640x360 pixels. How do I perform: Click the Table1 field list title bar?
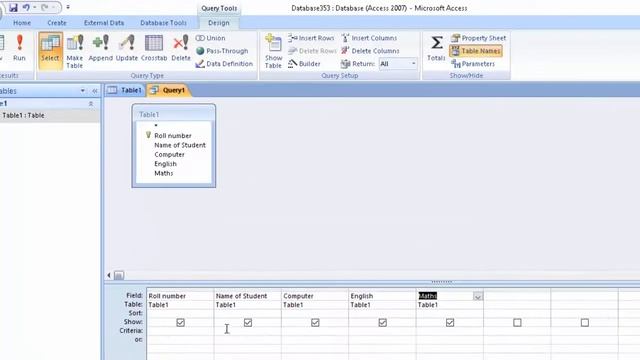tap(174, 114)
